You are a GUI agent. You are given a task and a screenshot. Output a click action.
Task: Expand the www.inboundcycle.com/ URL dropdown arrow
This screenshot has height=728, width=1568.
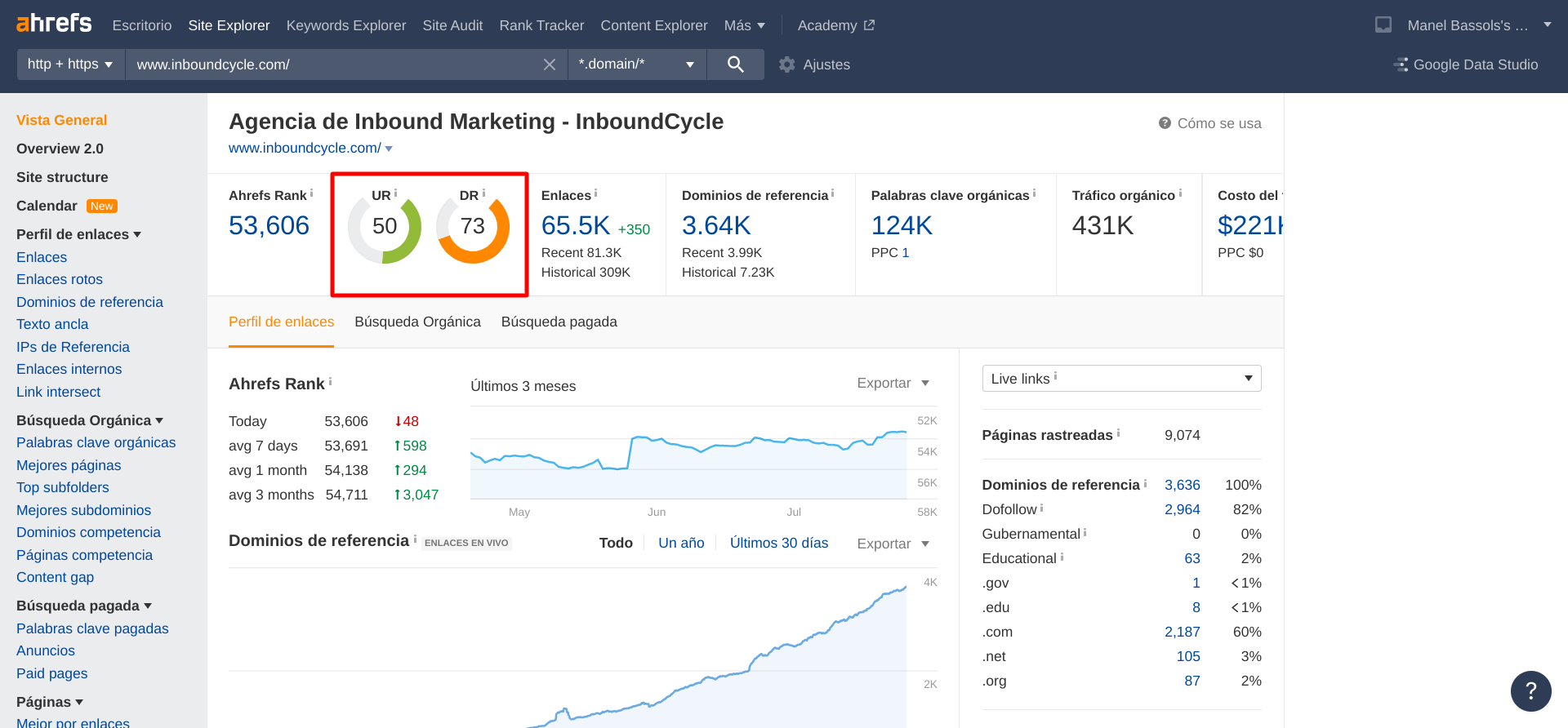389,149
